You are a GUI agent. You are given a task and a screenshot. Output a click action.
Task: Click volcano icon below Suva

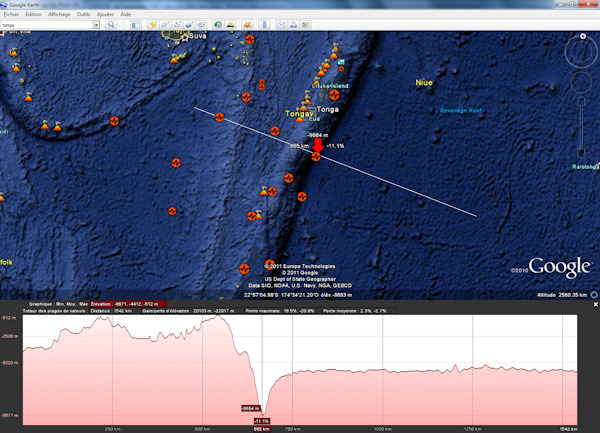[x=174, y=59]
